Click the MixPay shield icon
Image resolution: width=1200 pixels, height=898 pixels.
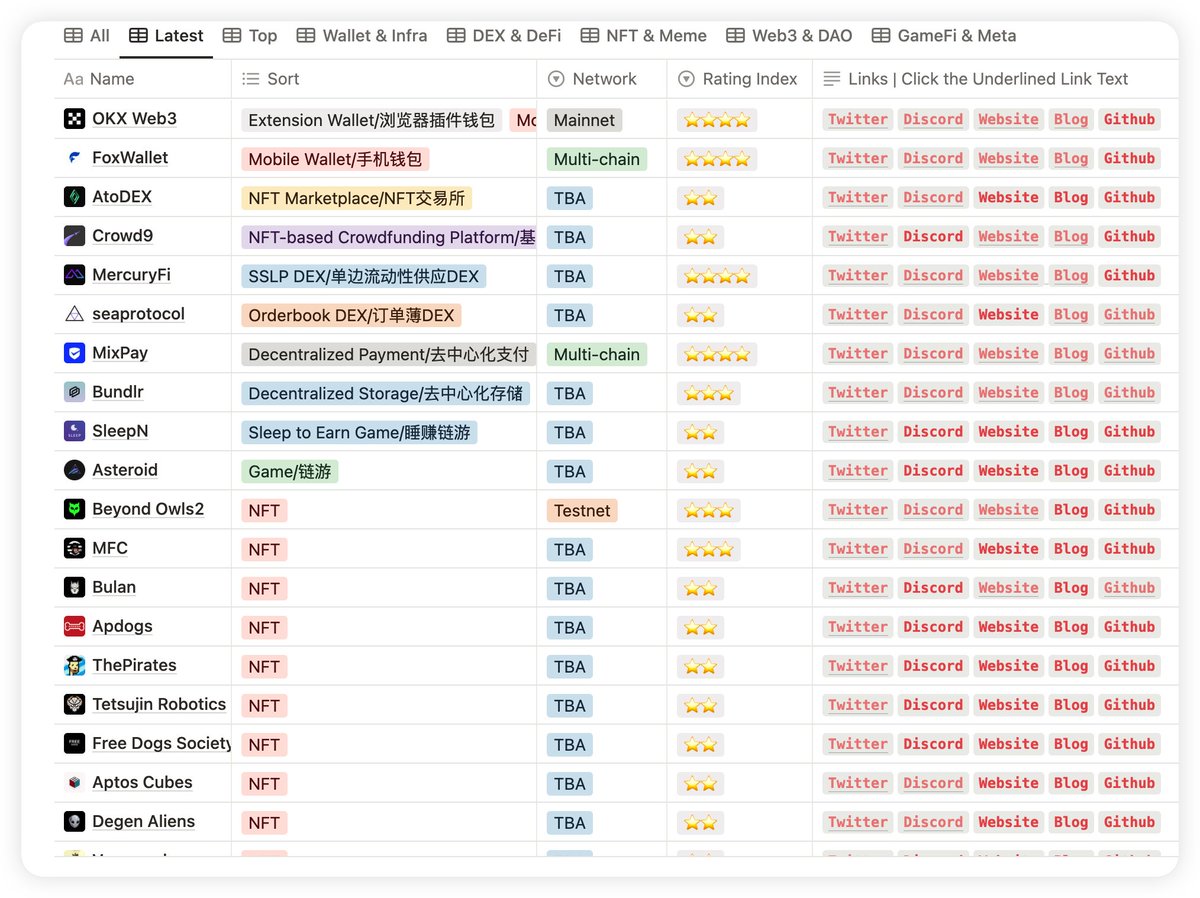click(x=75, y=353)
